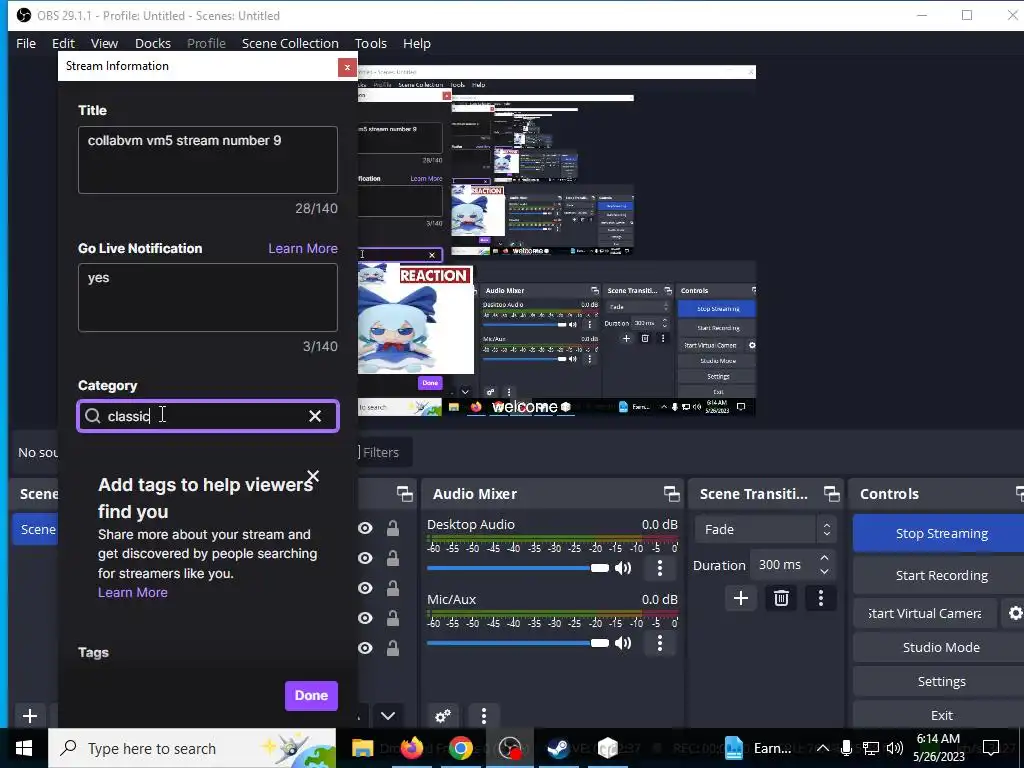Open the white cube taskbar app

click(607, 748)
